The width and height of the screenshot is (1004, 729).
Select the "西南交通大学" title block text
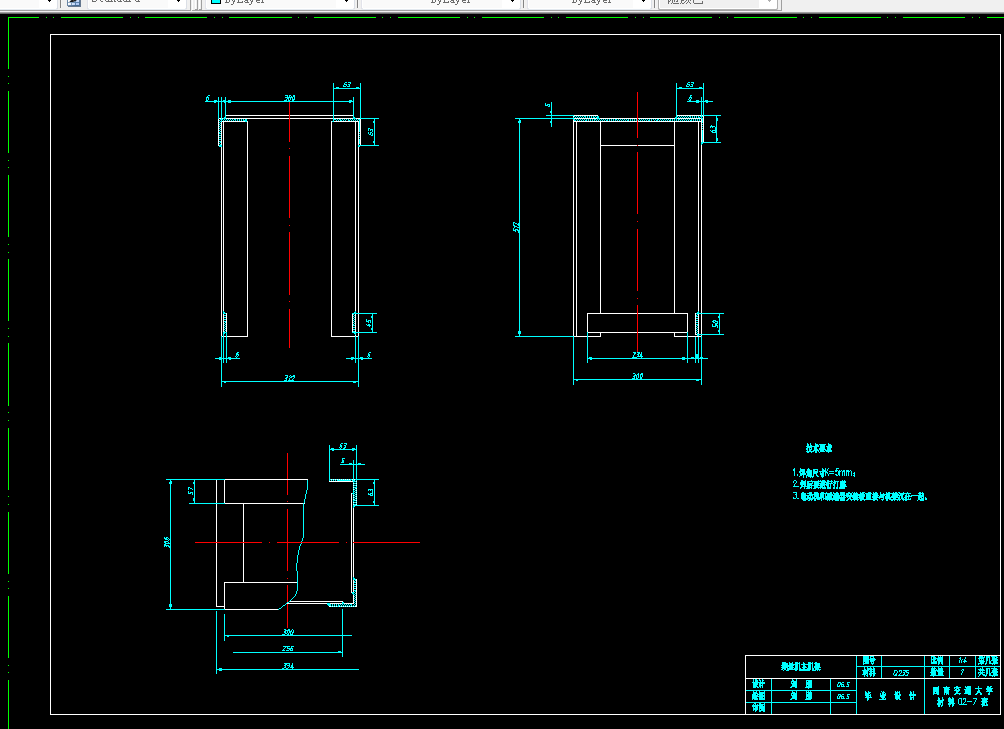pos(962,691)
